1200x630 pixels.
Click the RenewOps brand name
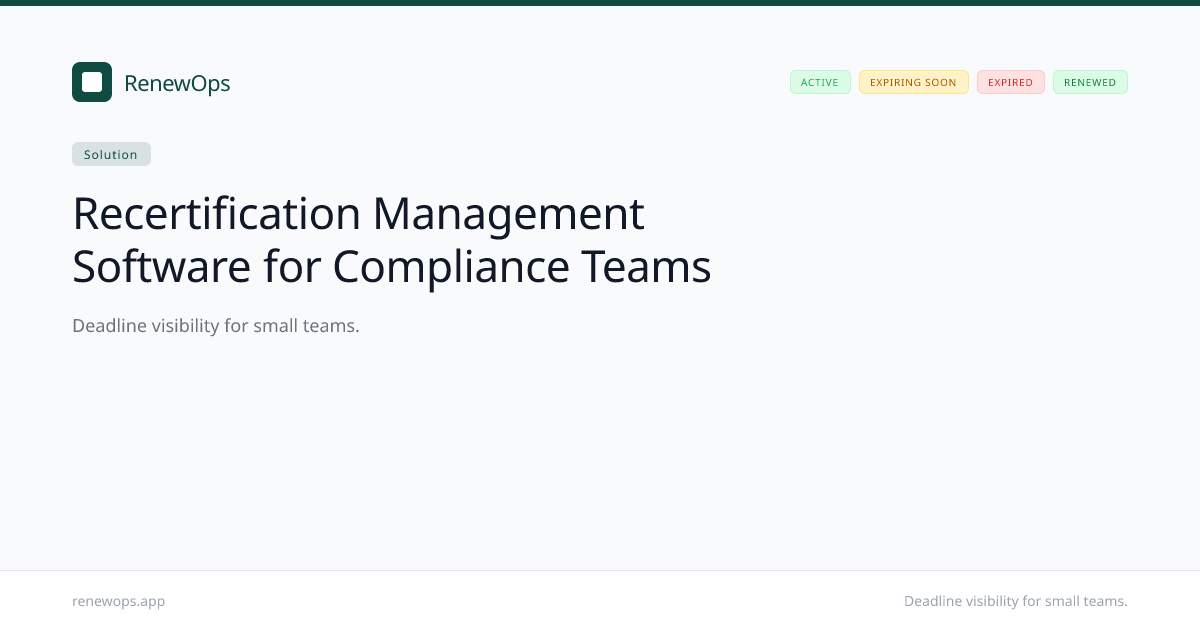coord(177,83)
